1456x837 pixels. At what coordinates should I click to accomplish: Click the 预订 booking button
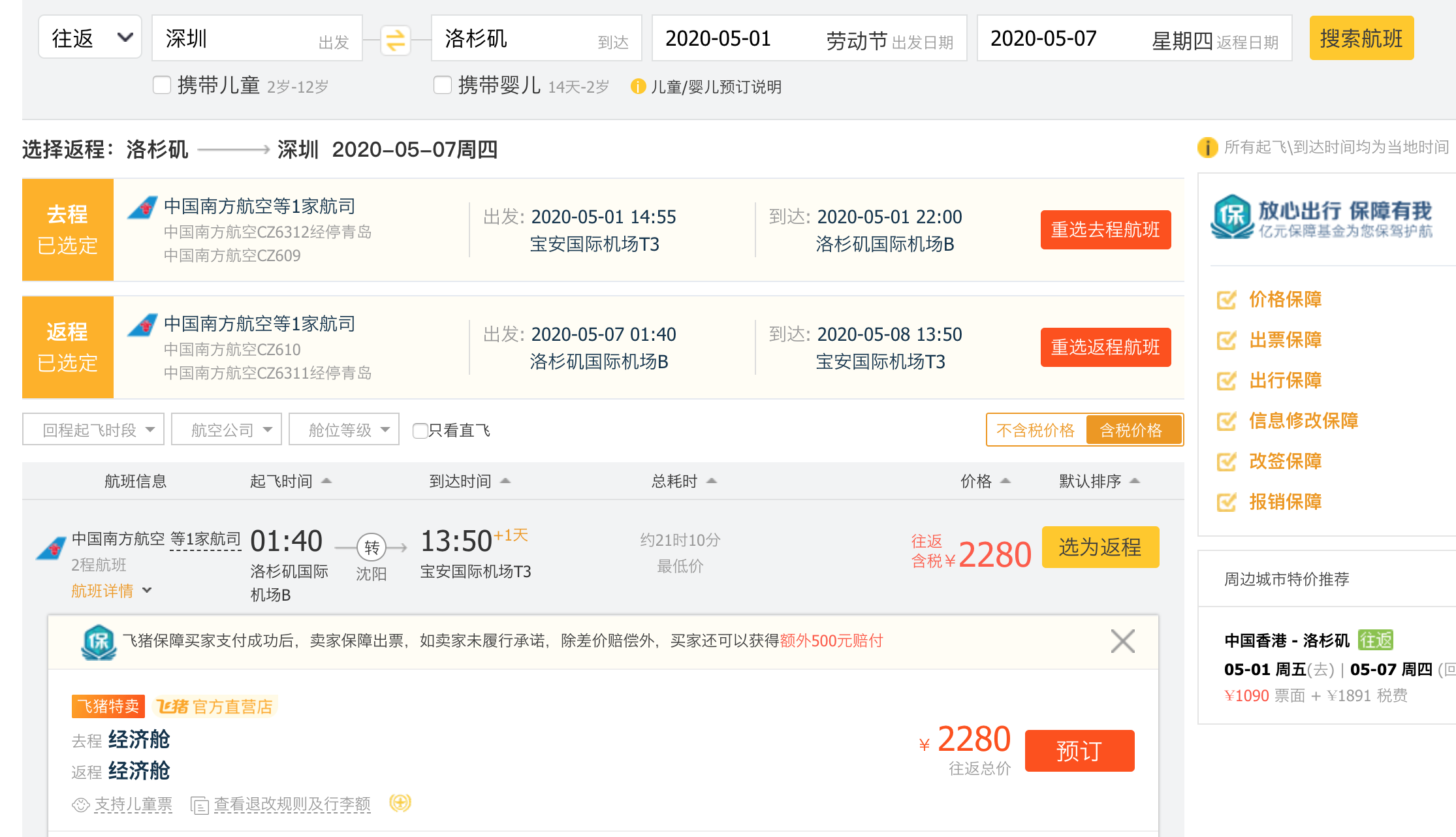(1079, 751)
